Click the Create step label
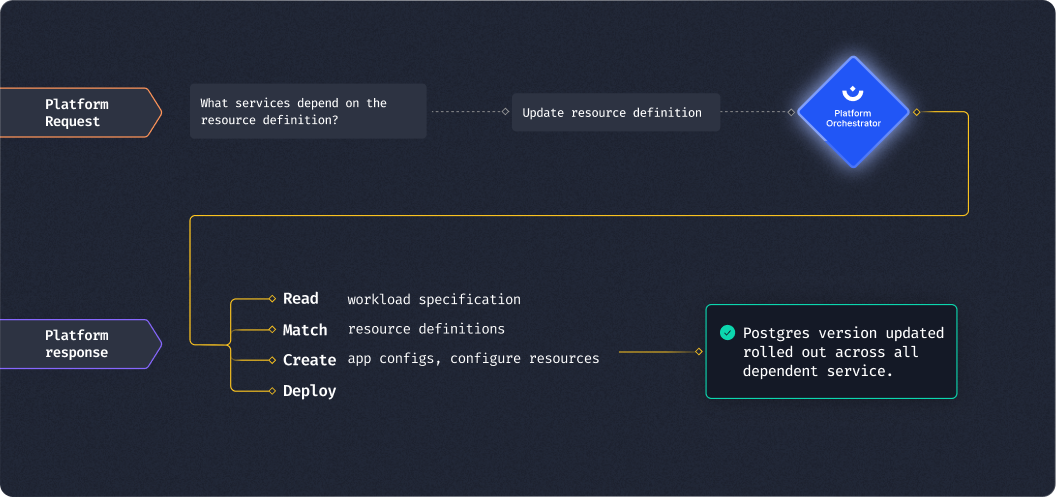The image size is (1056, 497). pos(309,360)
